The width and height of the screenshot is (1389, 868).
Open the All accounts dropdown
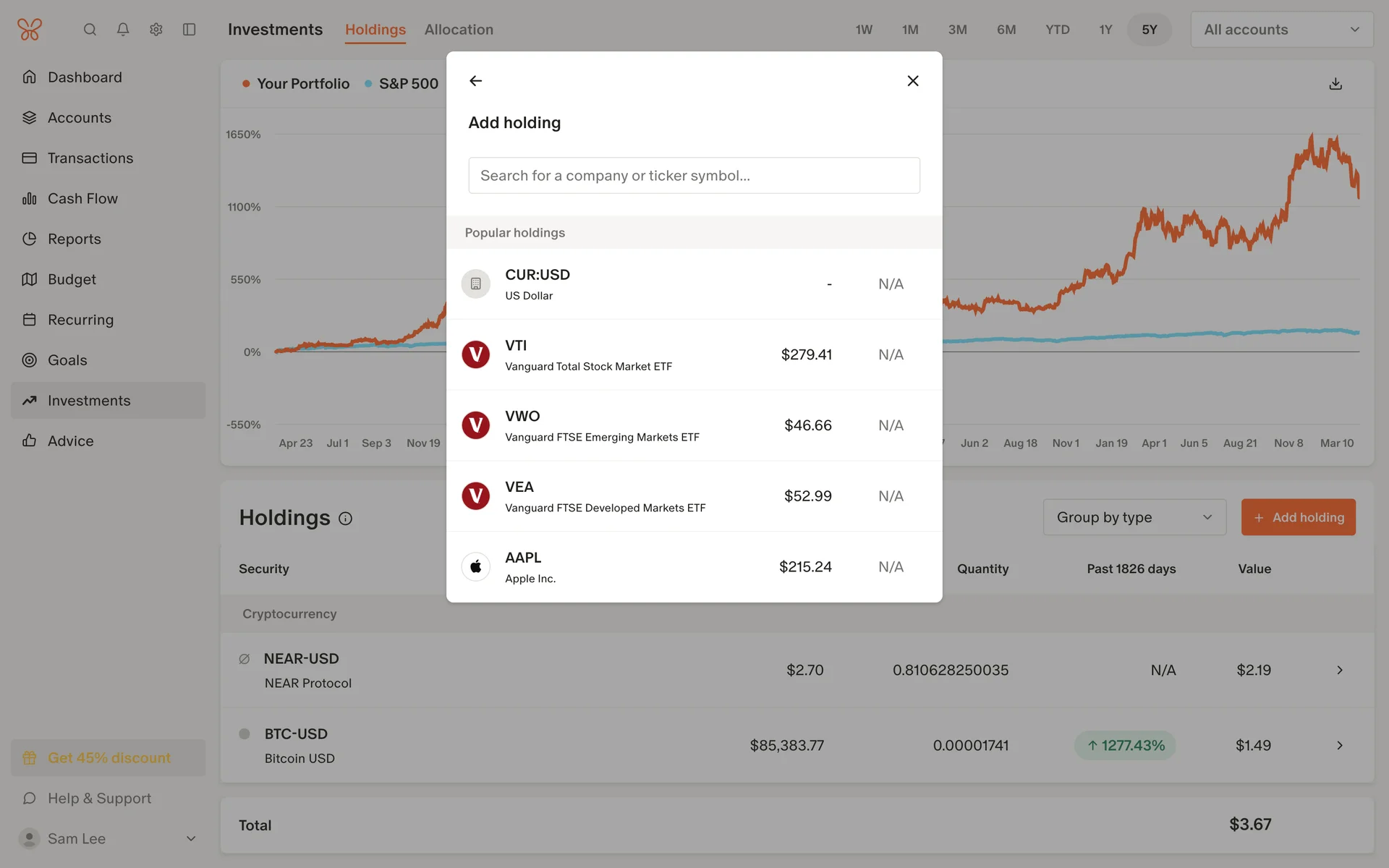tap(1281, 30)
